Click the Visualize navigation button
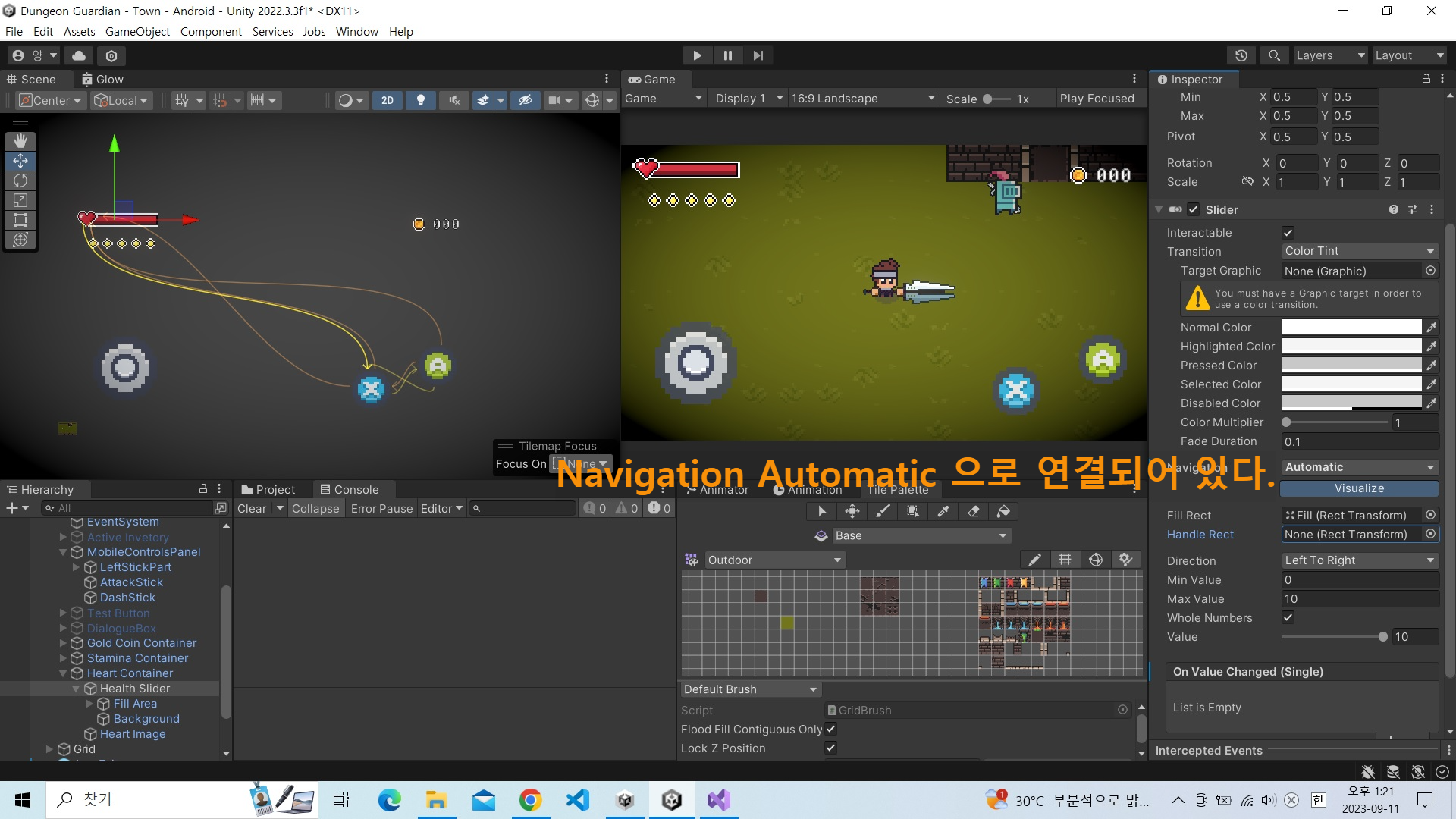The height and width of the screenshot is (819, 1456). coord(1359,488)
